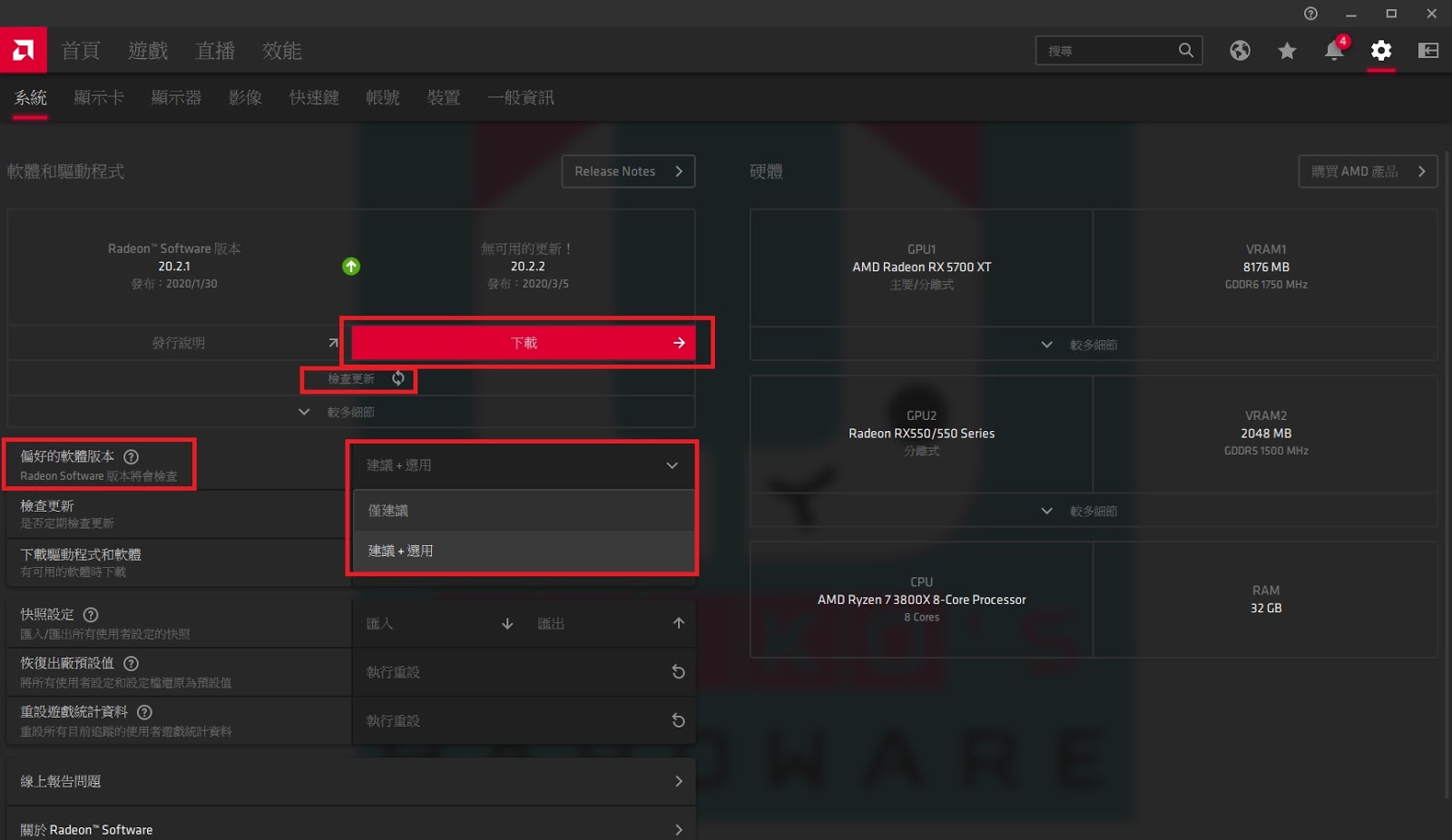The height and width of the screenshot is (840, 1452).
Task: Open the help question mark in title bar
Action: (x=1310, y=14)
